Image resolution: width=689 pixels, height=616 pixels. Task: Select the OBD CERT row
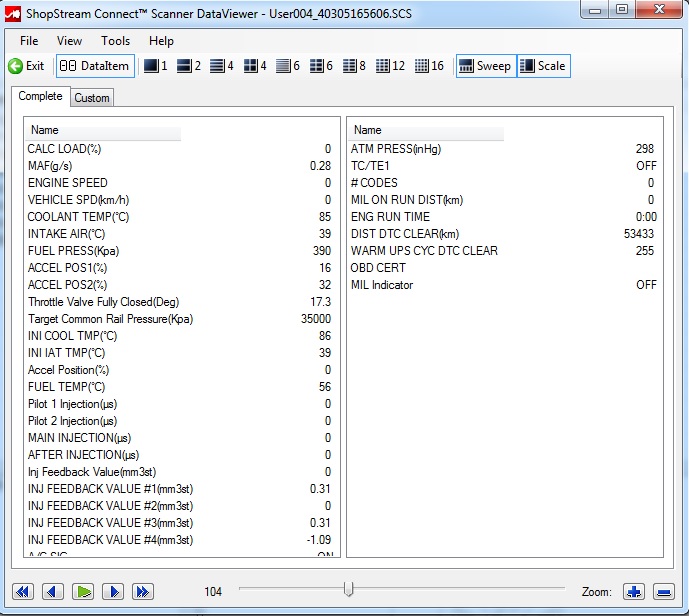(504, 268)
